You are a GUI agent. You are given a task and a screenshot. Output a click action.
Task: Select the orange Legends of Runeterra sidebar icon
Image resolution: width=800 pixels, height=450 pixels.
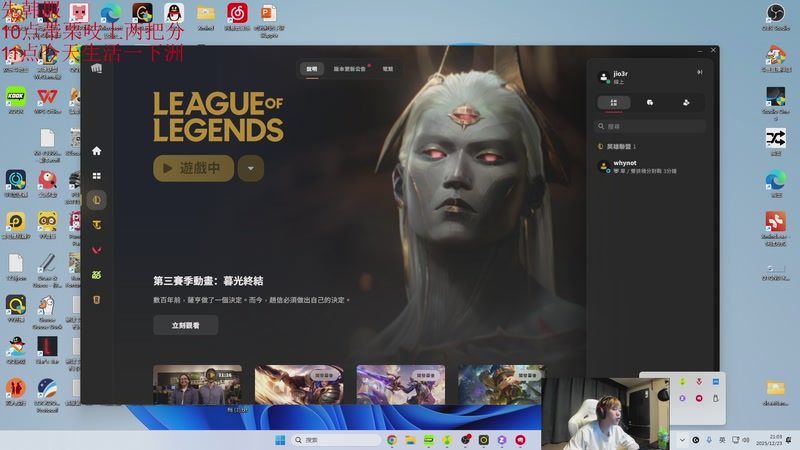96,300
